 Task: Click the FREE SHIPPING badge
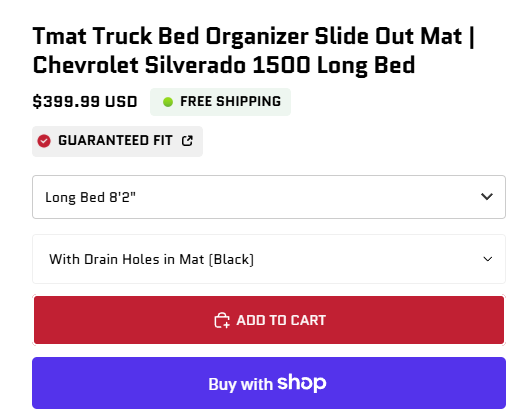pos(220,102)
